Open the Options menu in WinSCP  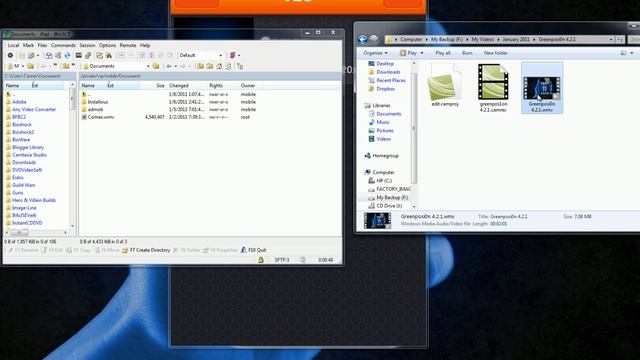tap(107, 45)
